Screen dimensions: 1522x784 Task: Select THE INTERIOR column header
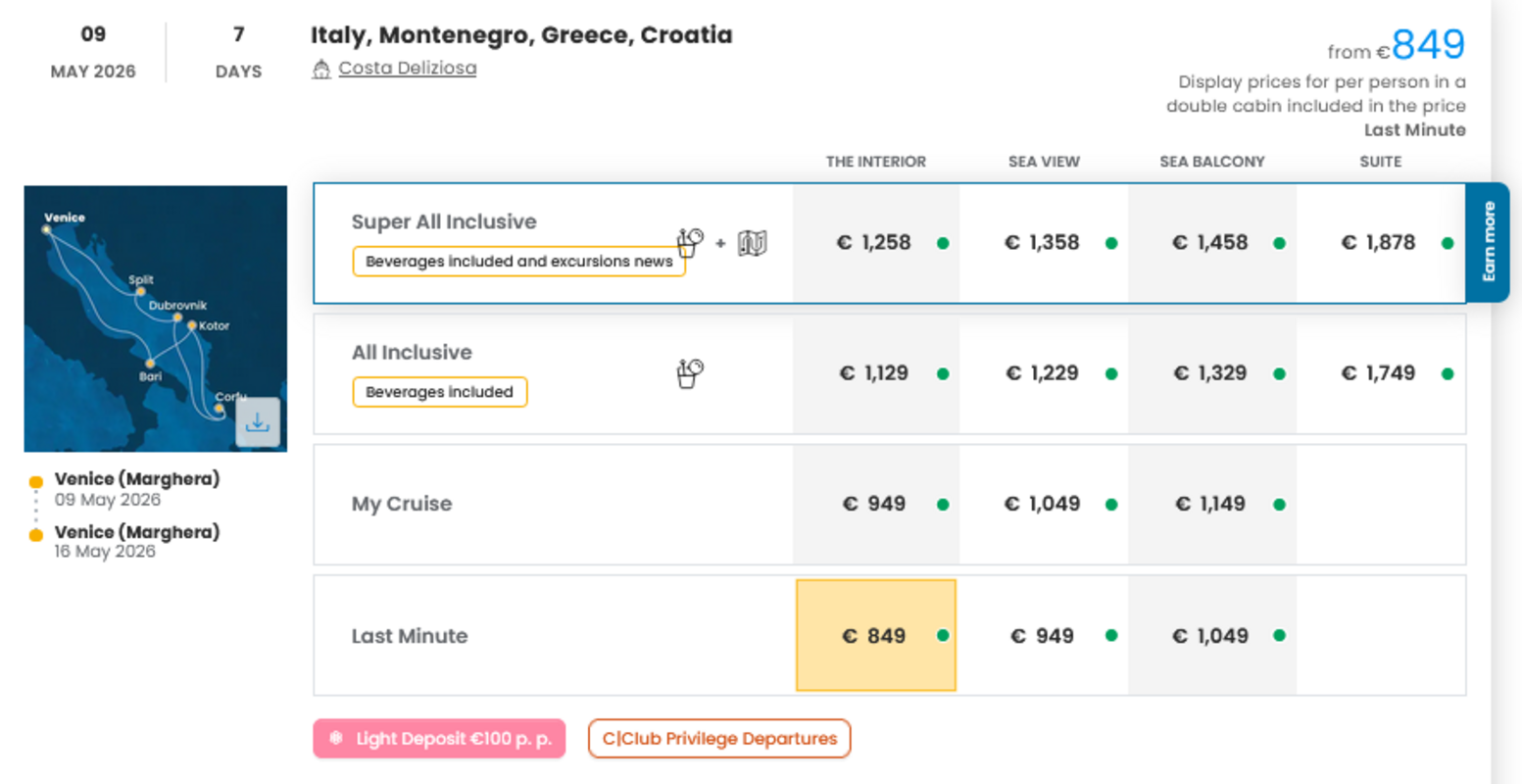pyautogui.click(x=875, y=162)
